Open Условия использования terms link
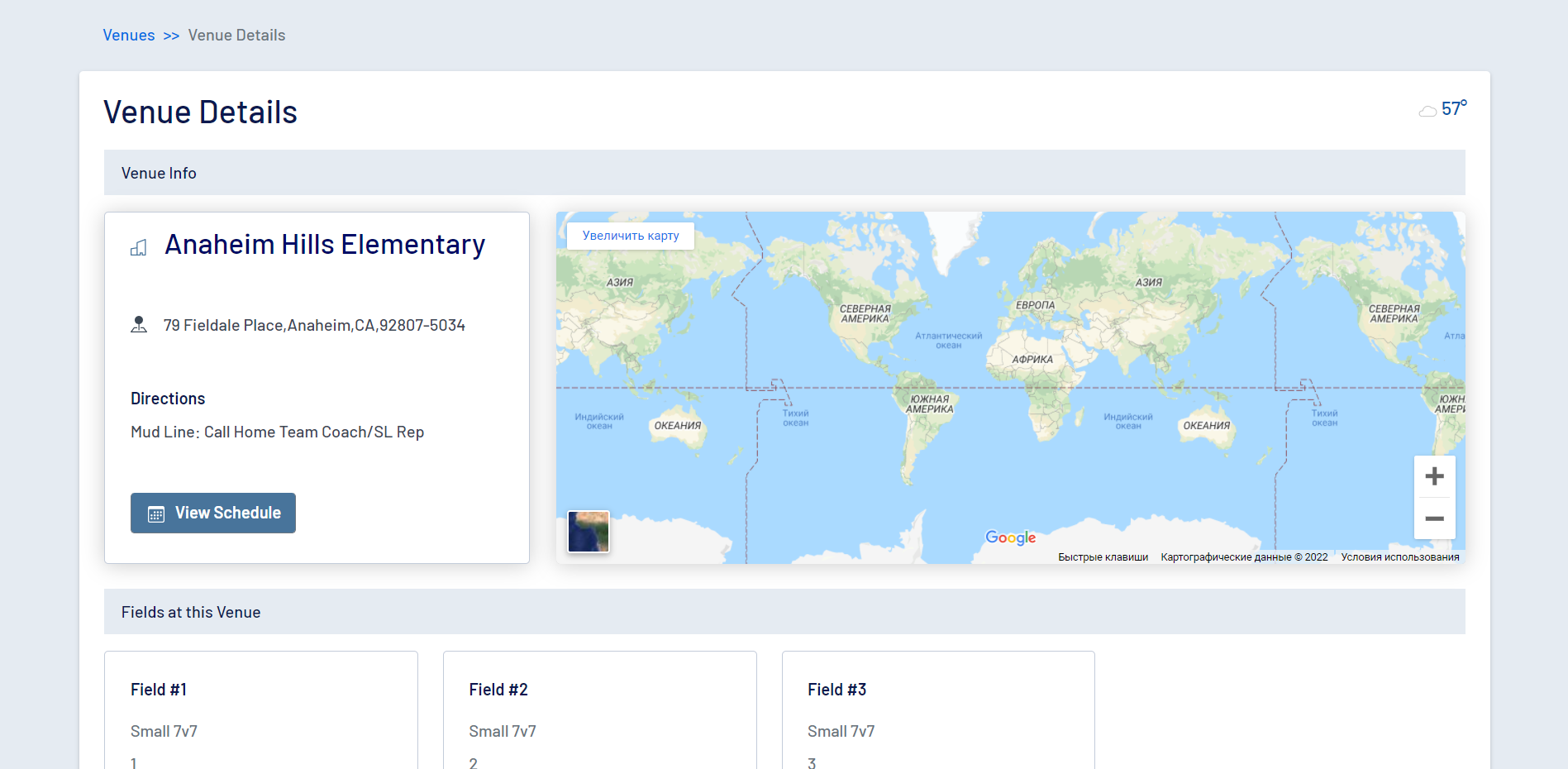The height and width of the screenshot is (769, 1568). coord(1399,557)
